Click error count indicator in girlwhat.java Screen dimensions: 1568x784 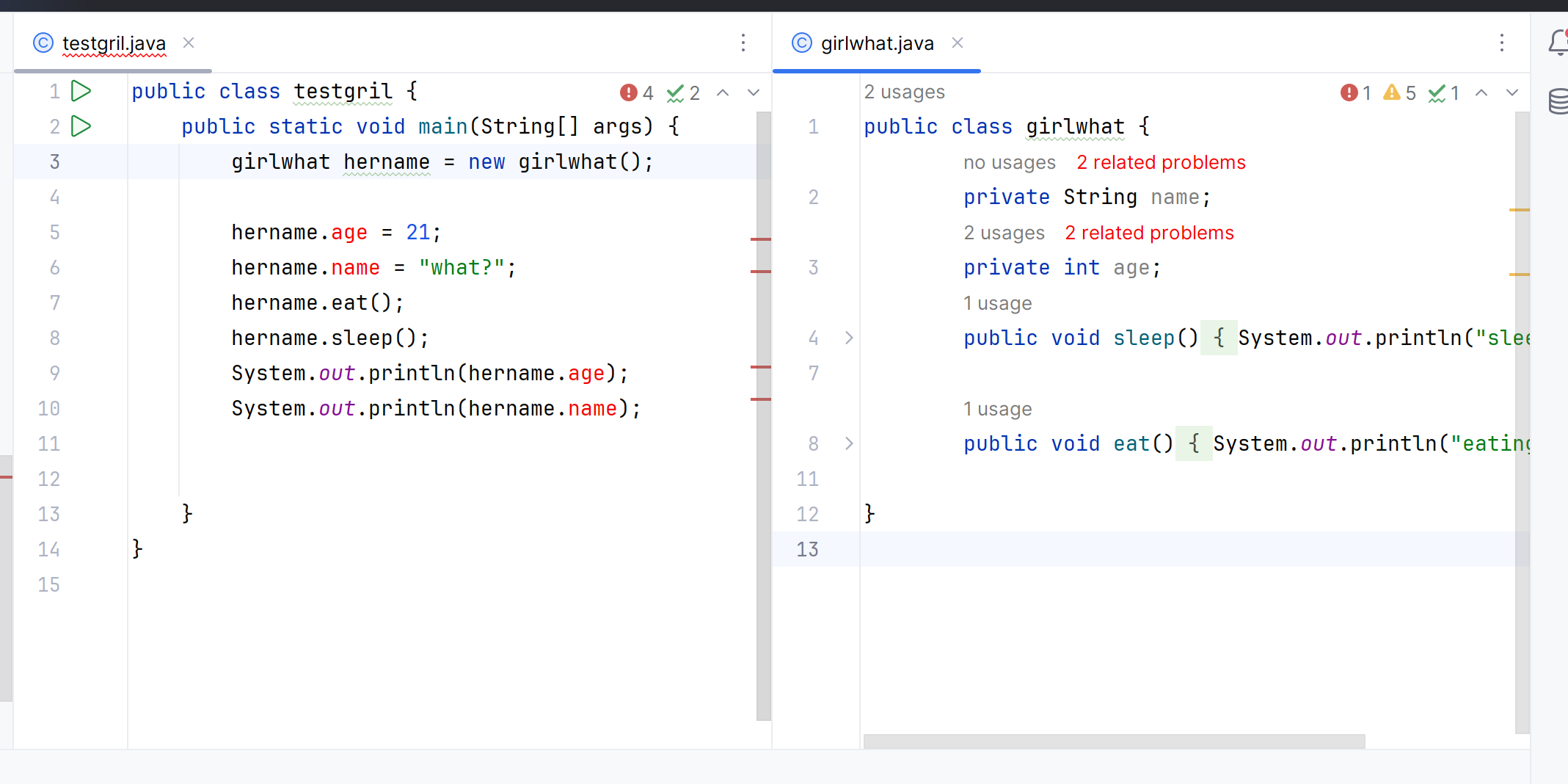tap(1356, 92)
